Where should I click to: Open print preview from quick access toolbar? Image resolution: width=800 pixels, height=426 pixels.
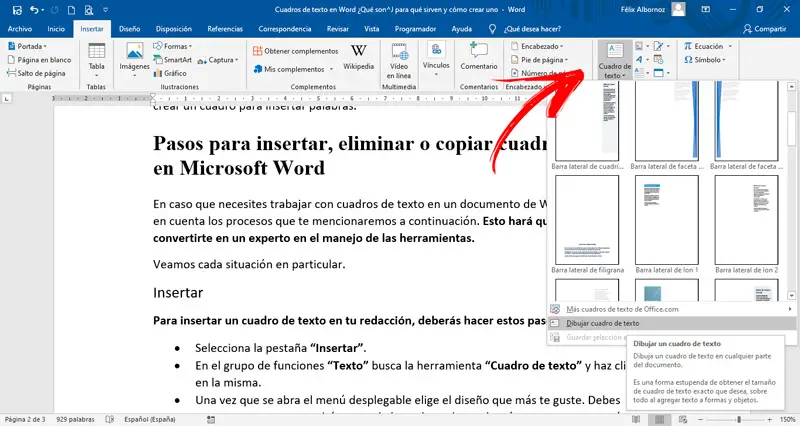[x=89, y=10]
